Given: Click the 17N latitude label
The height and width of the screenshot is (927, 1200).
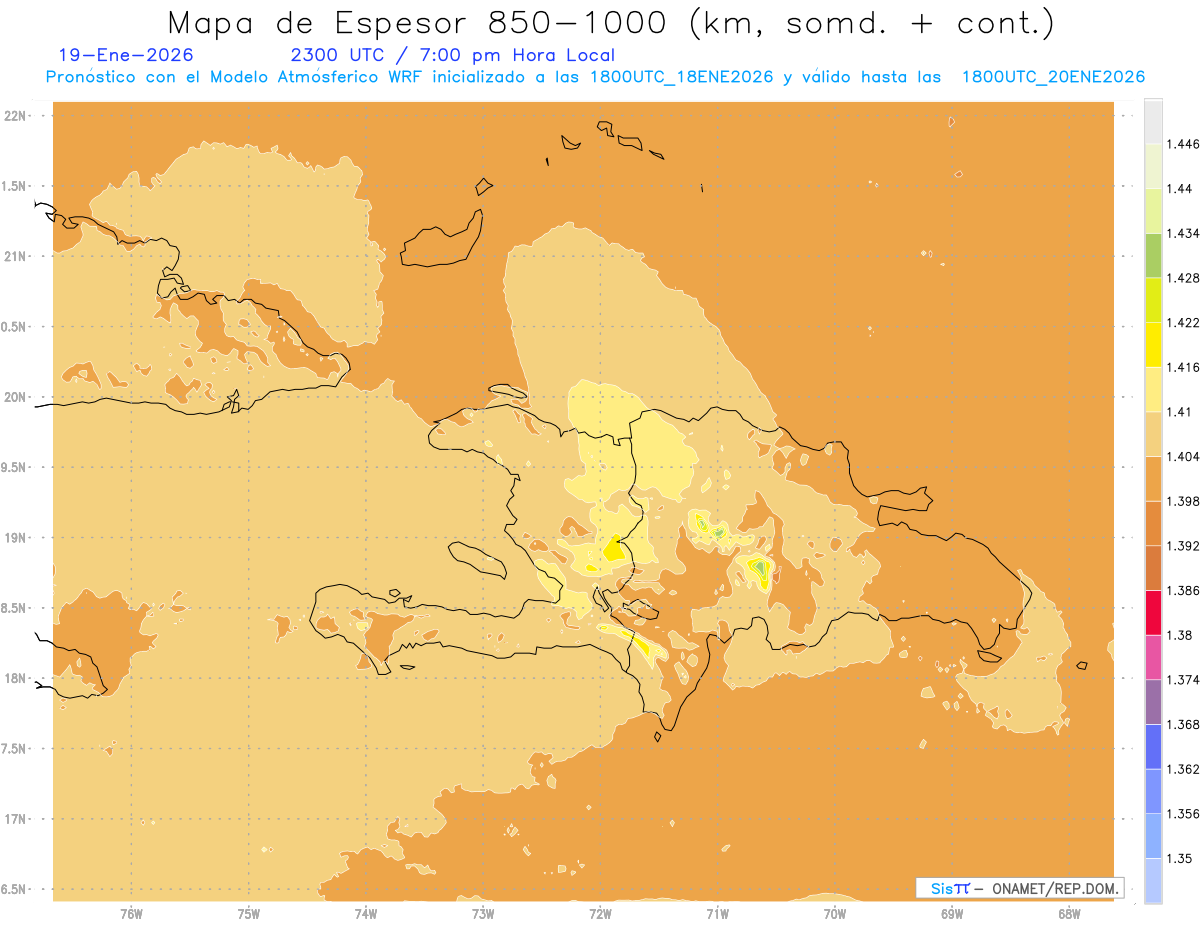Looking at the screenshot, I should click(15, 819).
